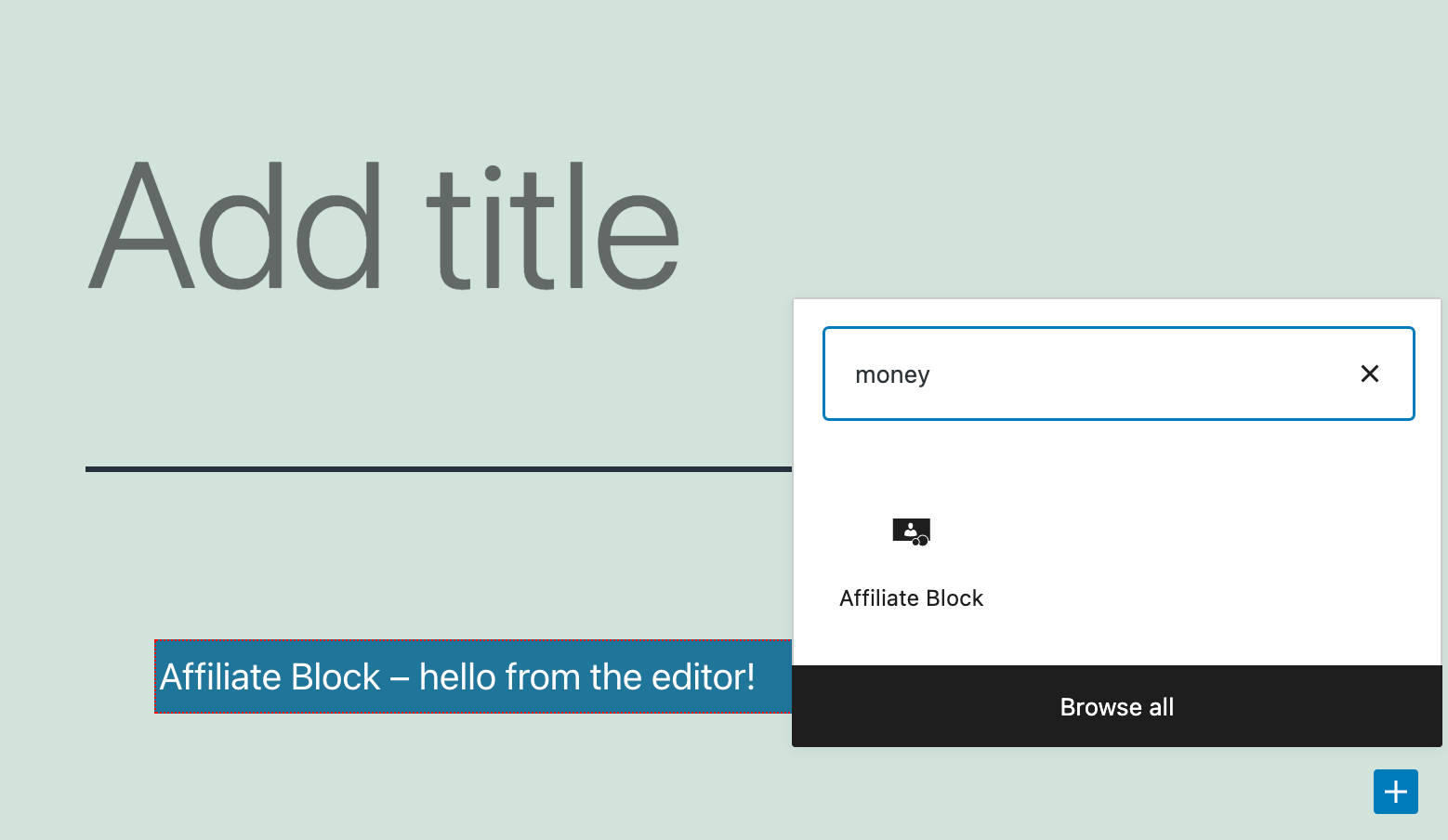
Task: Click the X icon beside 'money'
Action: coord(1369,374)
